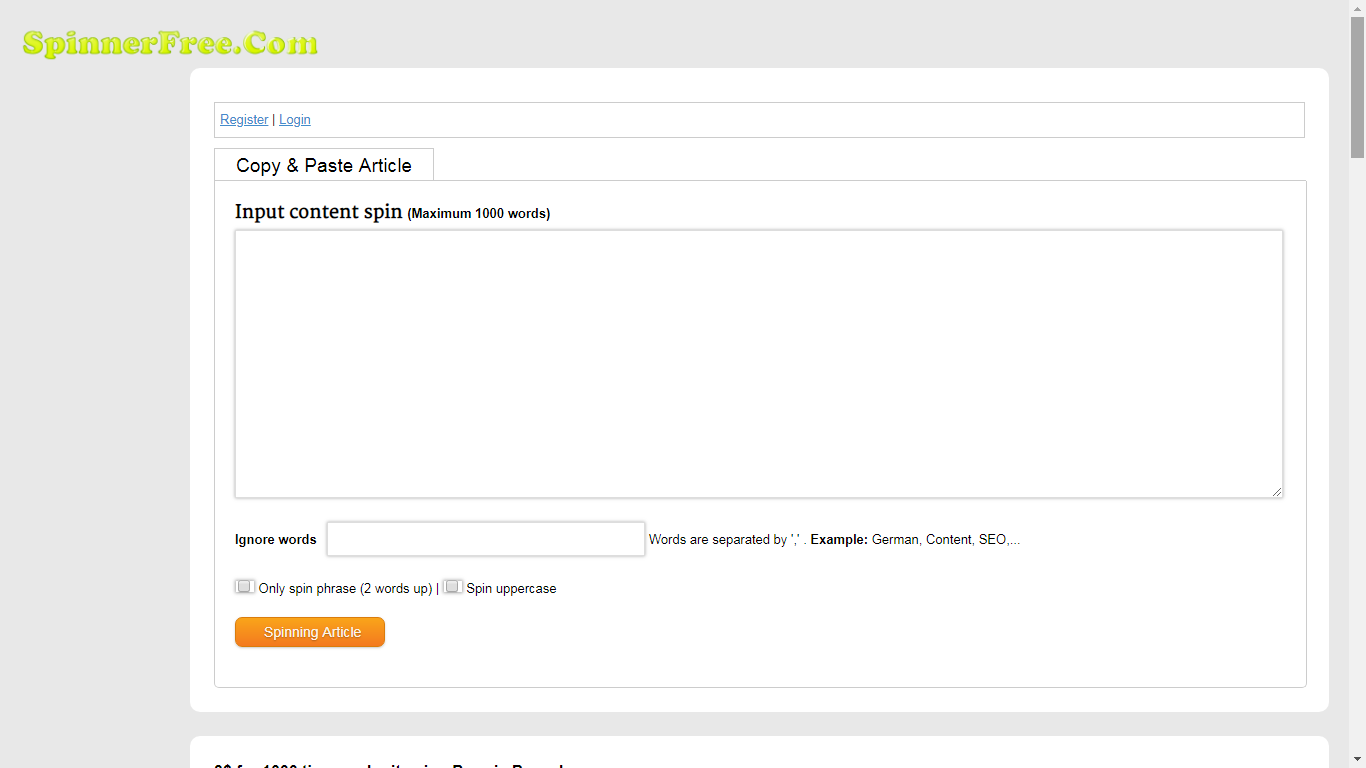Enable Only spin phrase (2 words up)
Image resolution: width=1366 pixels, height=768 pixels.
(245, 587)
